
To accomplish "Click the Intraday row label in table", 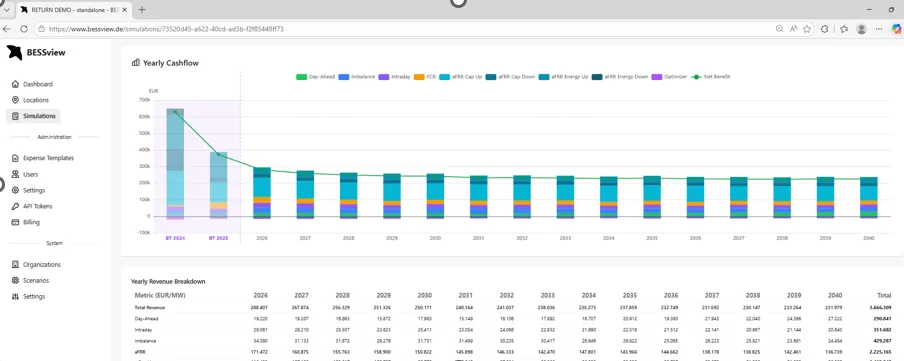I will pos(144,329).
